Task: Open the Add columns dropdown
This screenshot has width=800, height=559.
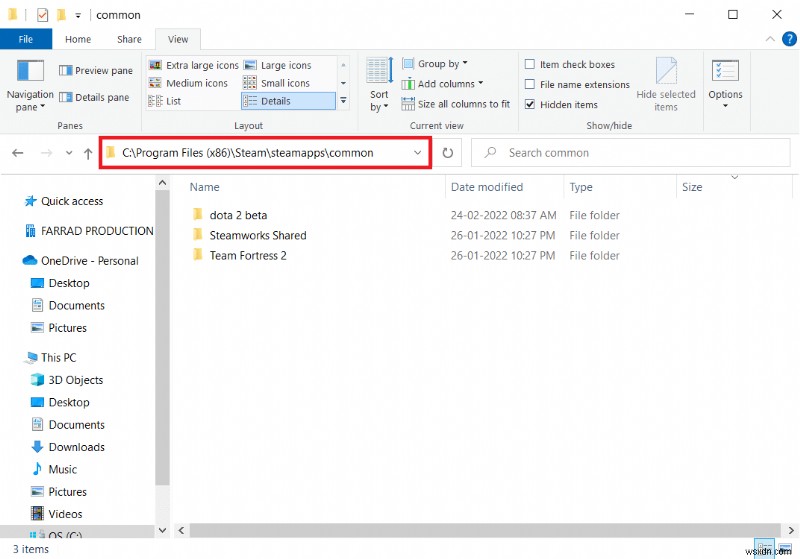Action: click(442, 84)
